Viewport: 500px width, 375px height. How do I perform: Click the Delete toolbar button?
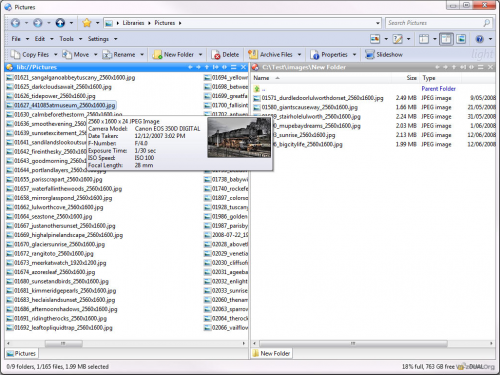(225, 55)
